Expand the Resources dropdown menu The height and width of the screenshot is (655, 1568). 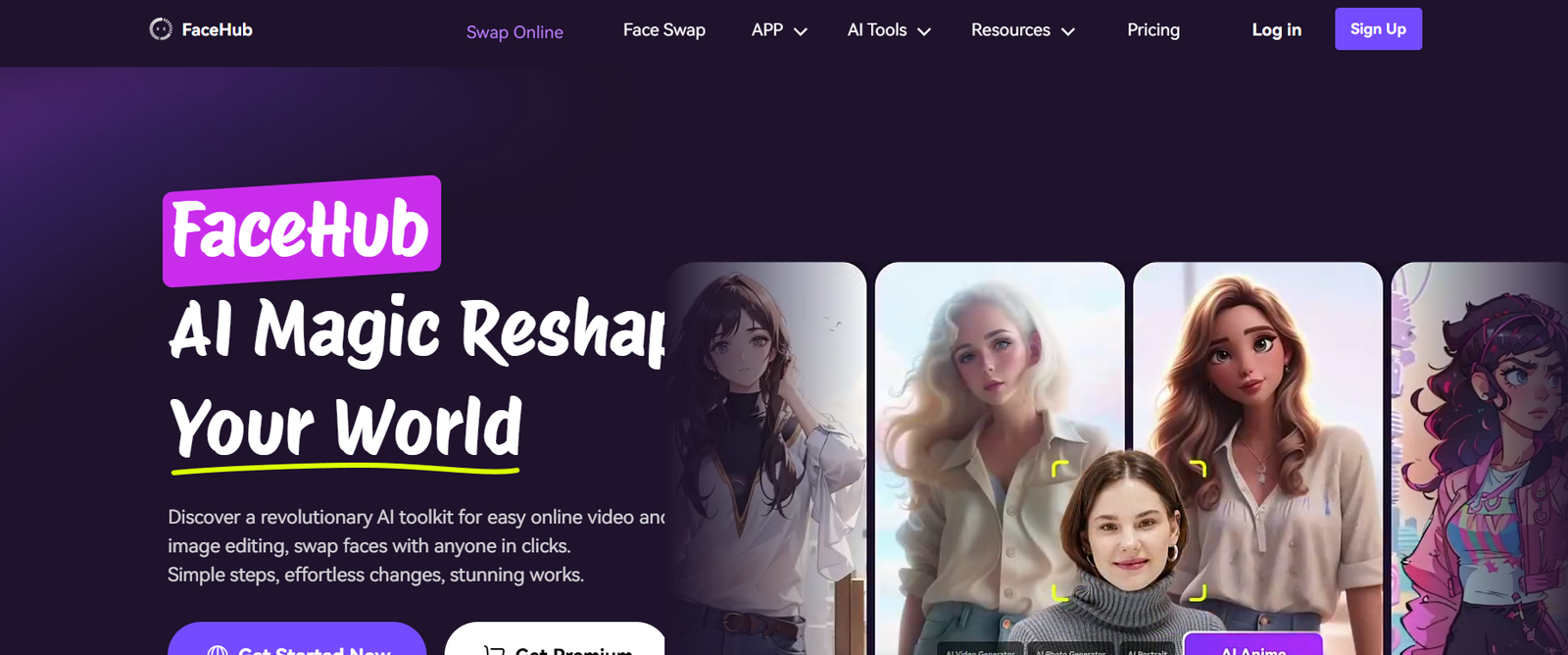click(x=1022, y=30)
